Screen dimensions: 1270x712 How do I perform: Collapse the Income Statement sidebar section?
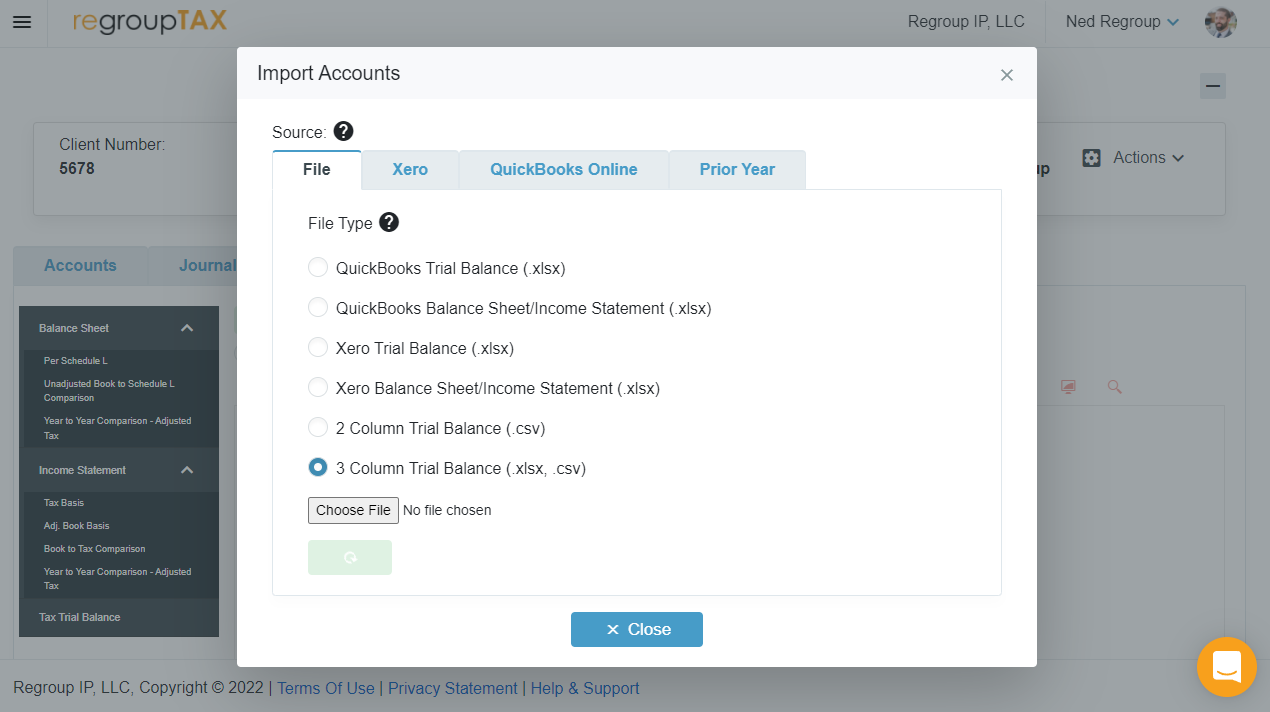(187, 470)
